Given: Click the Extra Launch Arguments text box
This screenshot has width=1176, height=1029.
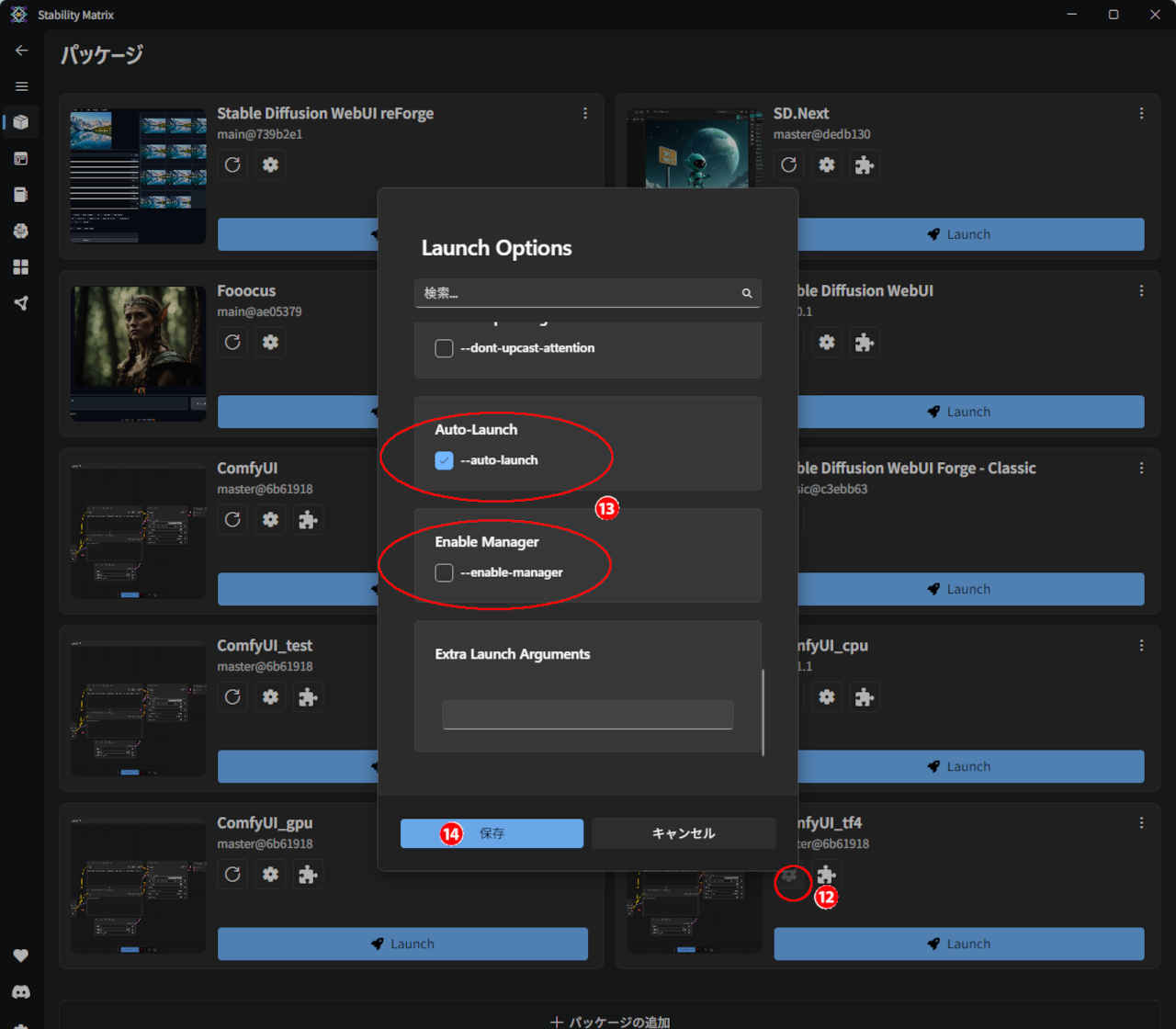Looking at the screenshot, I should point(588,715).
